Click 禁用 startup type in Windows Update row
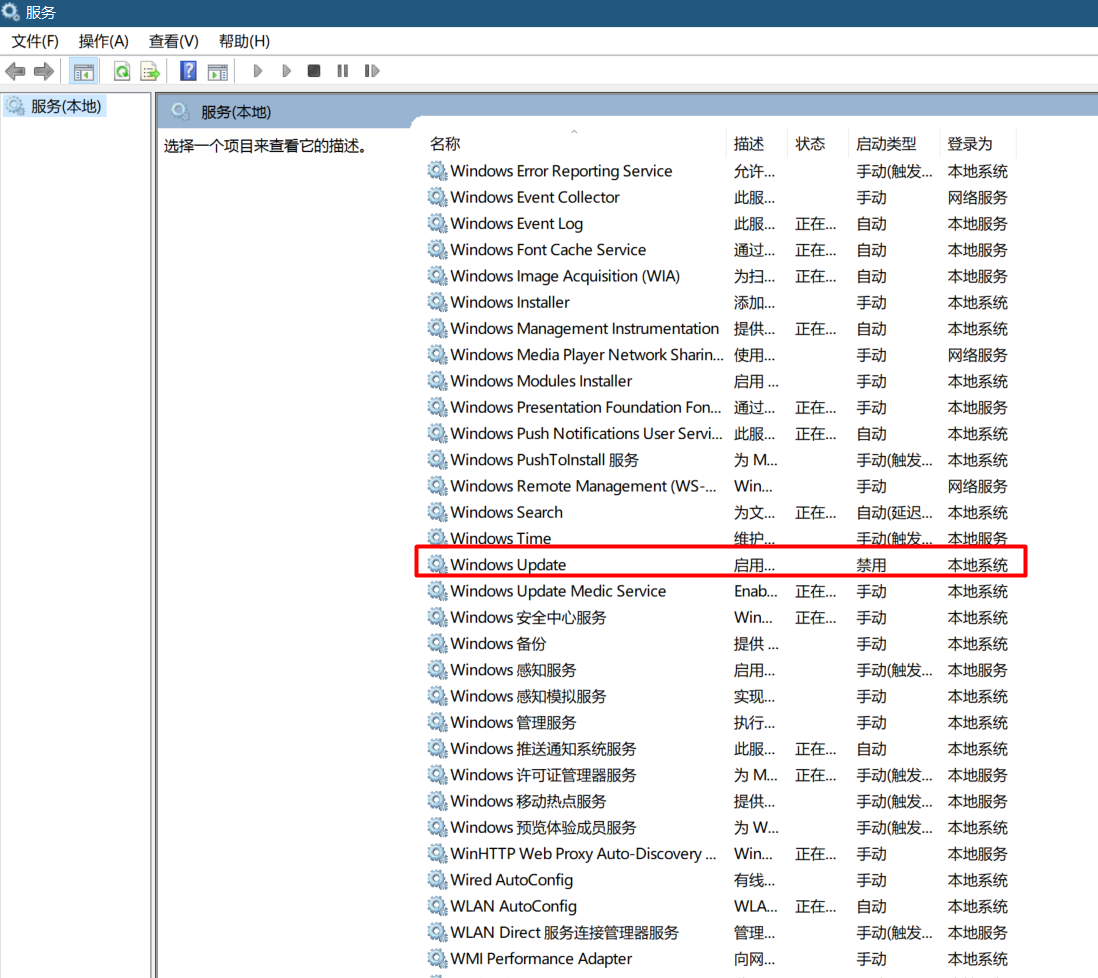This screenshot has height=978, width=1098. click(x=871, y=565)
